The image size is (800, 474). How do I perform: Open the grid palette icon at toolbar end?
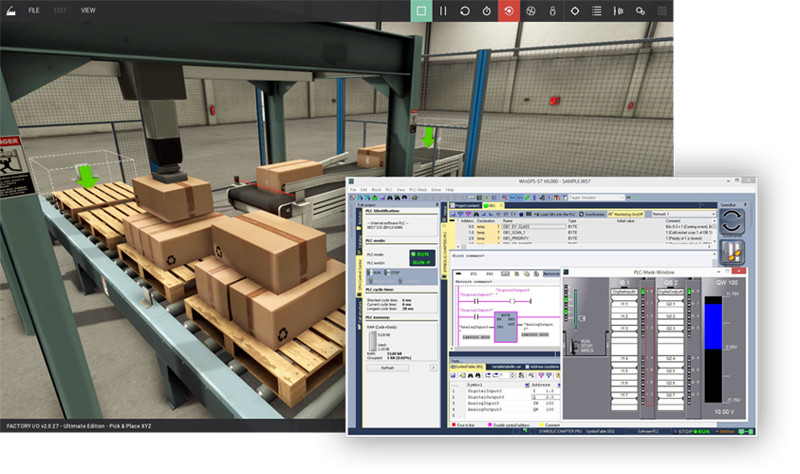(662, 11)
